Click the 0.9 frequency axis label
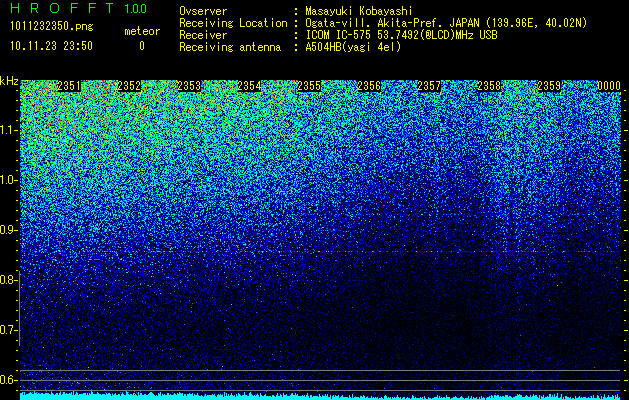 tap(7, 230)
